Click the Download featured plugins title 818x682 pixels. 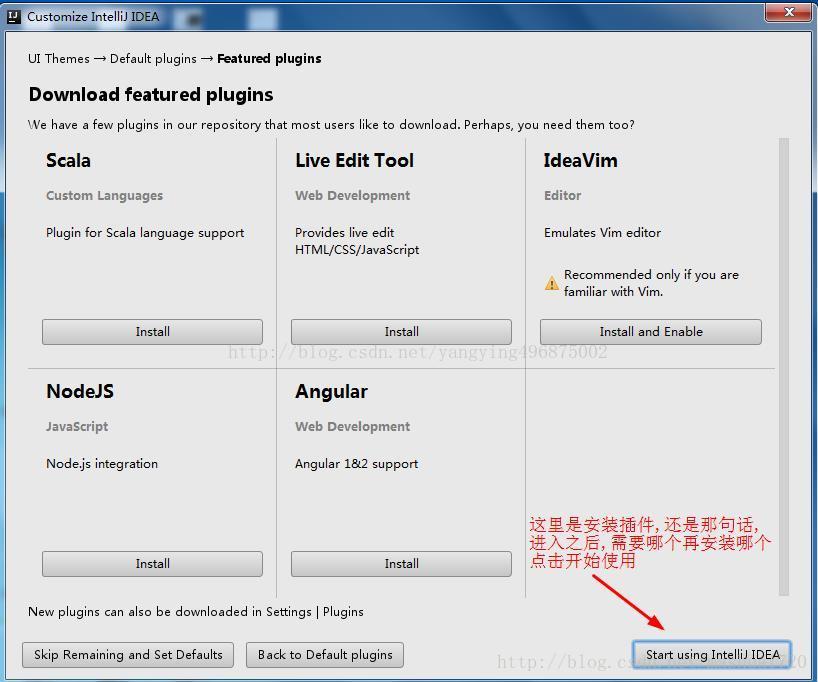click(150, 94)
